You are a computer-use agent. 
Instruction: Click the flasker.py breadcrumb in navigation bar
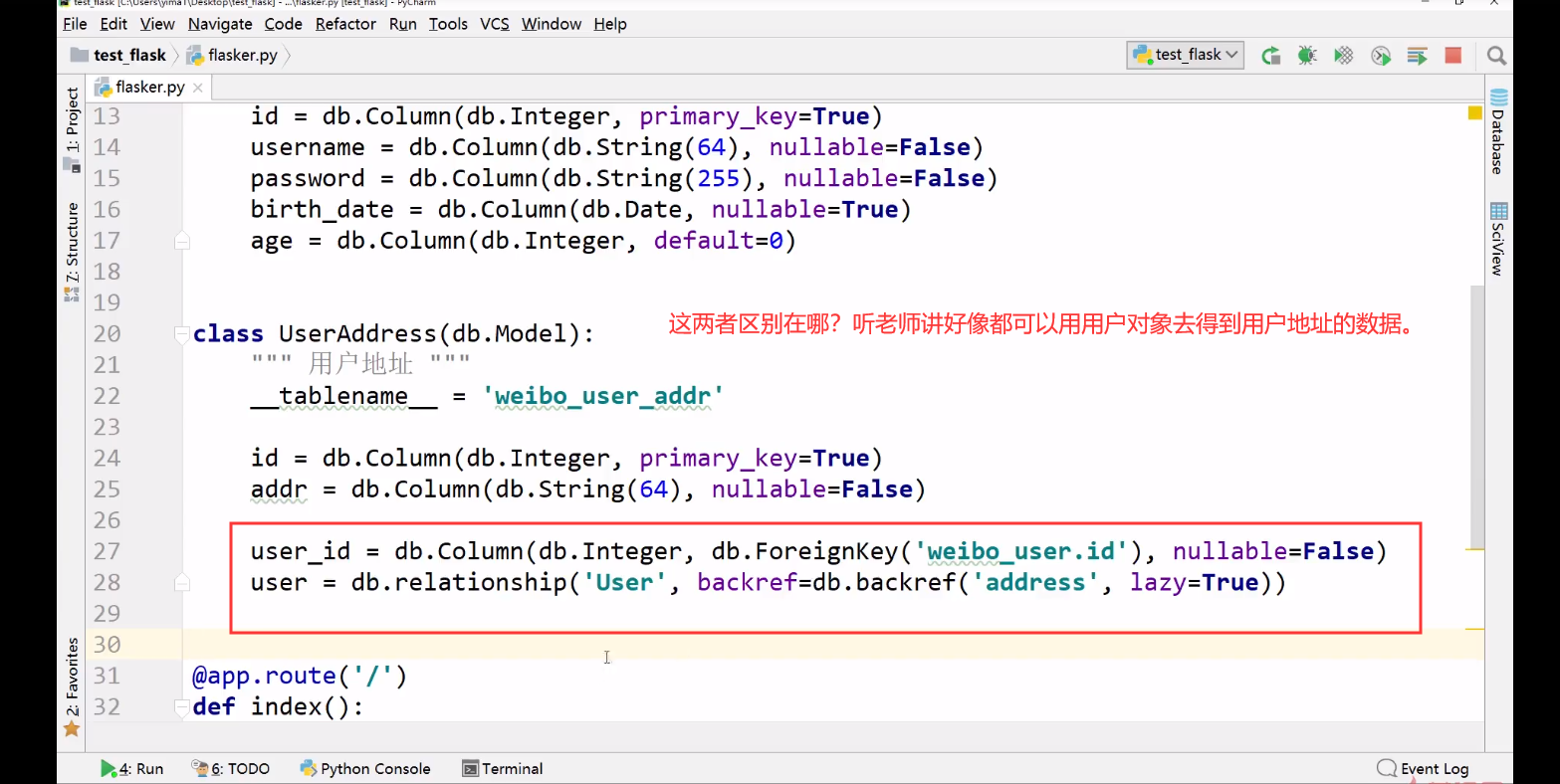[233, 55]
